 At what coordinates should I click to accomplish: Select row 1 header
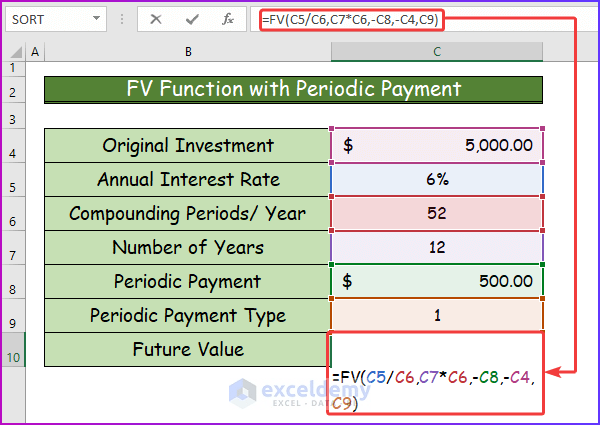point(13,68)
